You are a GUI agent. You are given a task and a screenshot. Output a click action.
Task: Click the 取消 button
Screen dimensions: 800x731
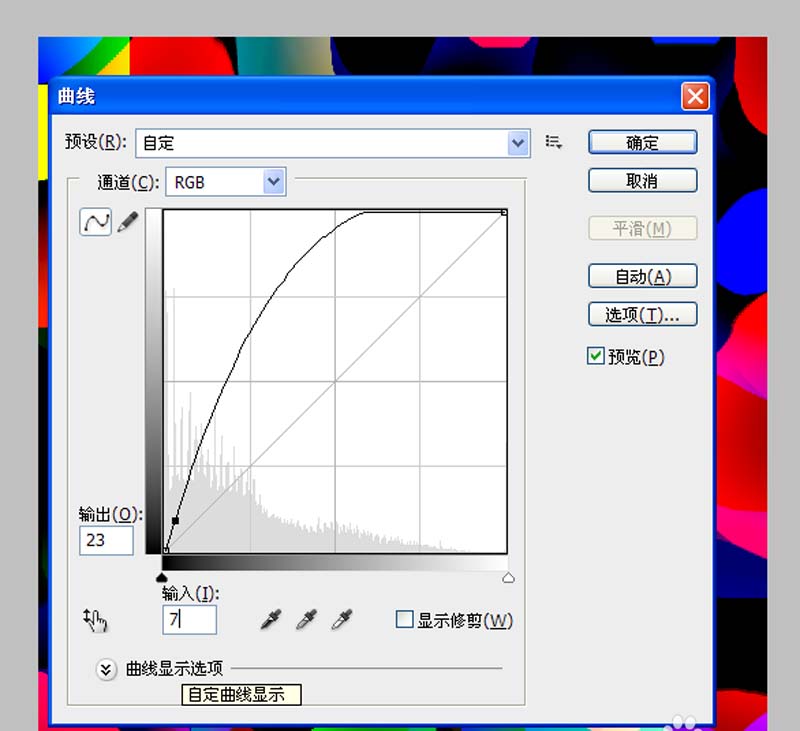click(x=642, y=181)
